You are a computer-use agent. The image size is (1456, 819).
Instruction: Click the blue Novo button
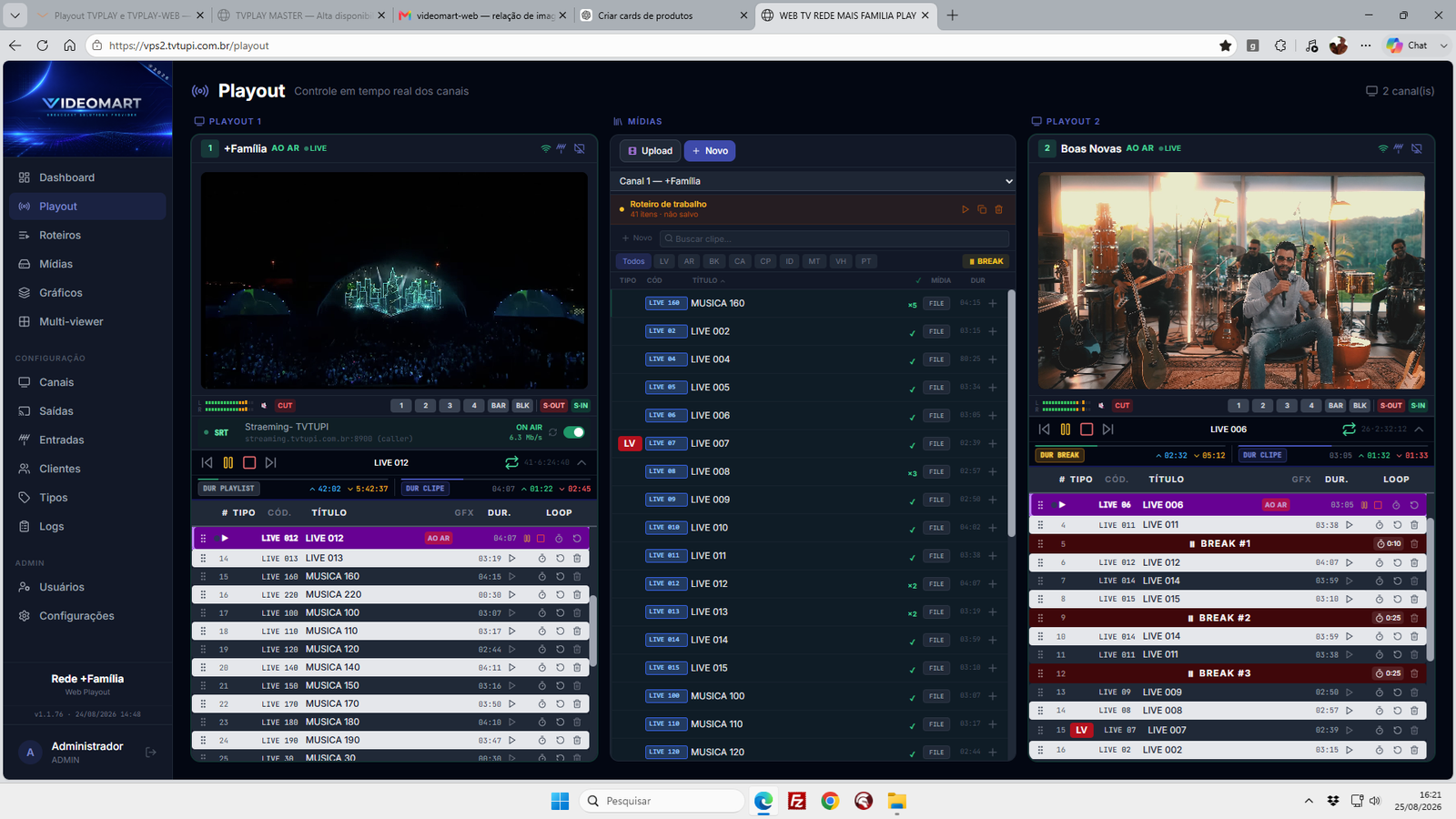710,151
